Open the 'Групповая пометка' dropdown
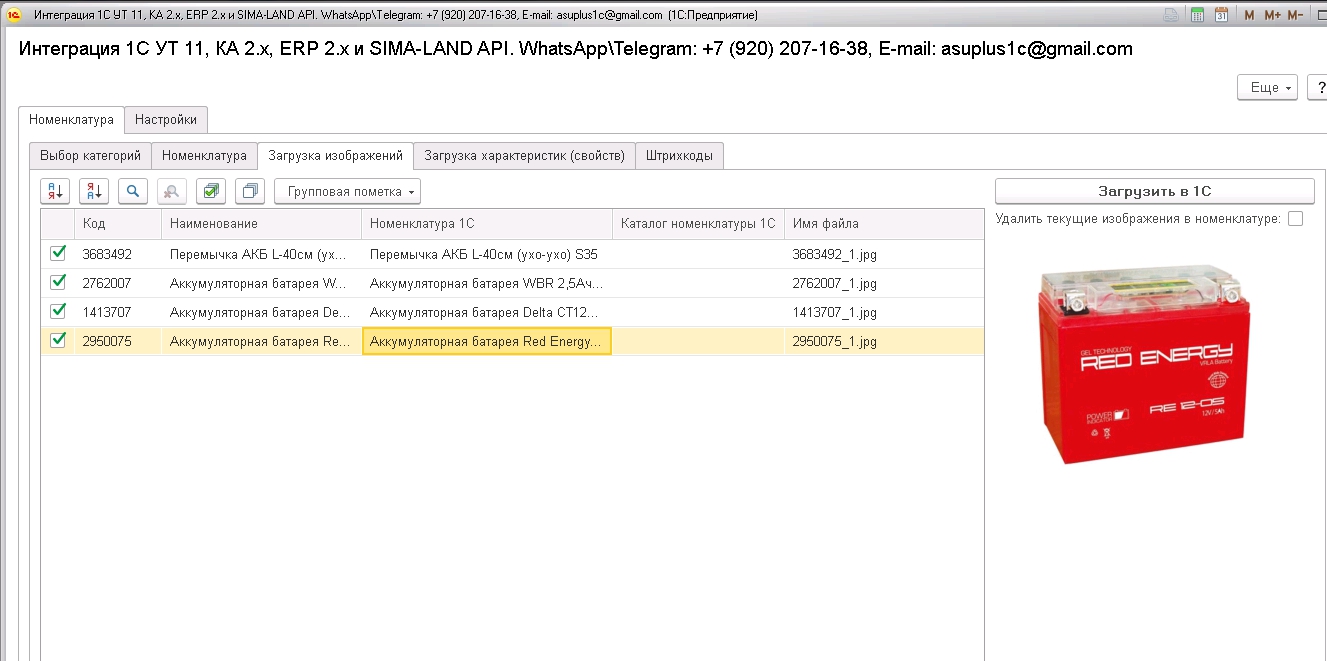The width and height of the screenshot is (1327, 661). [x=348, y=191]
